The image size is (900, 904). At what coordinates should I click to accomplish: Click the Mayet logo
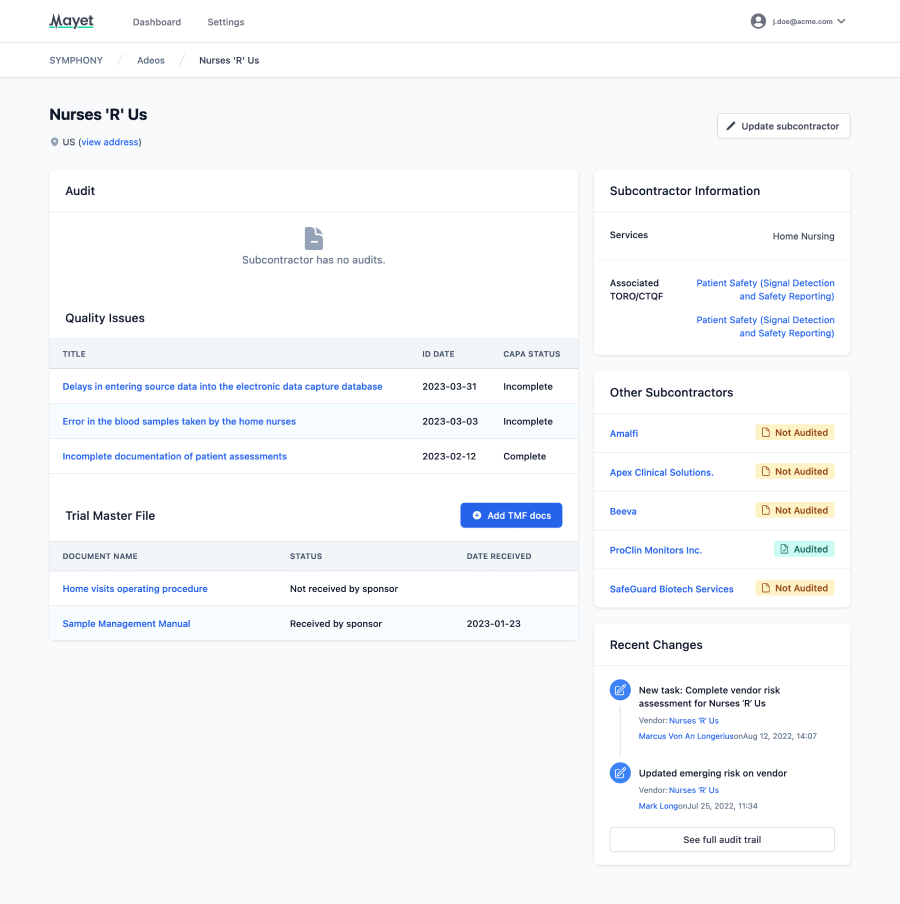[x=71, y=21]
